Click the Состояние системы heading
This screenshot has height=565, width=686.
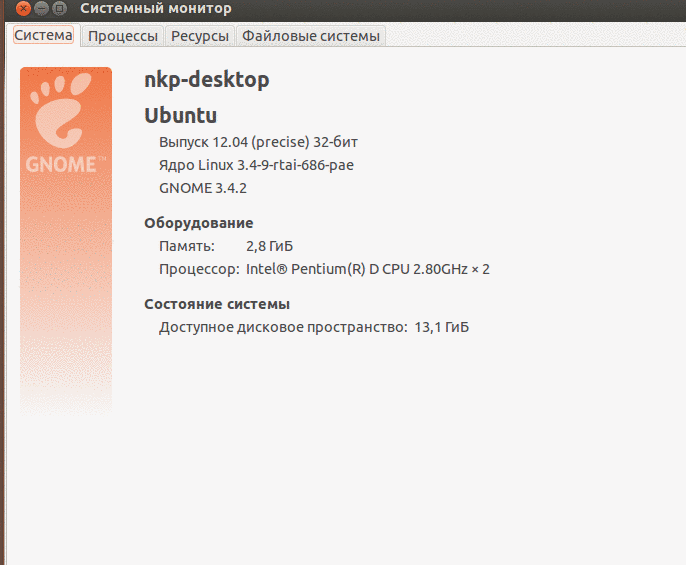[217, 304]
